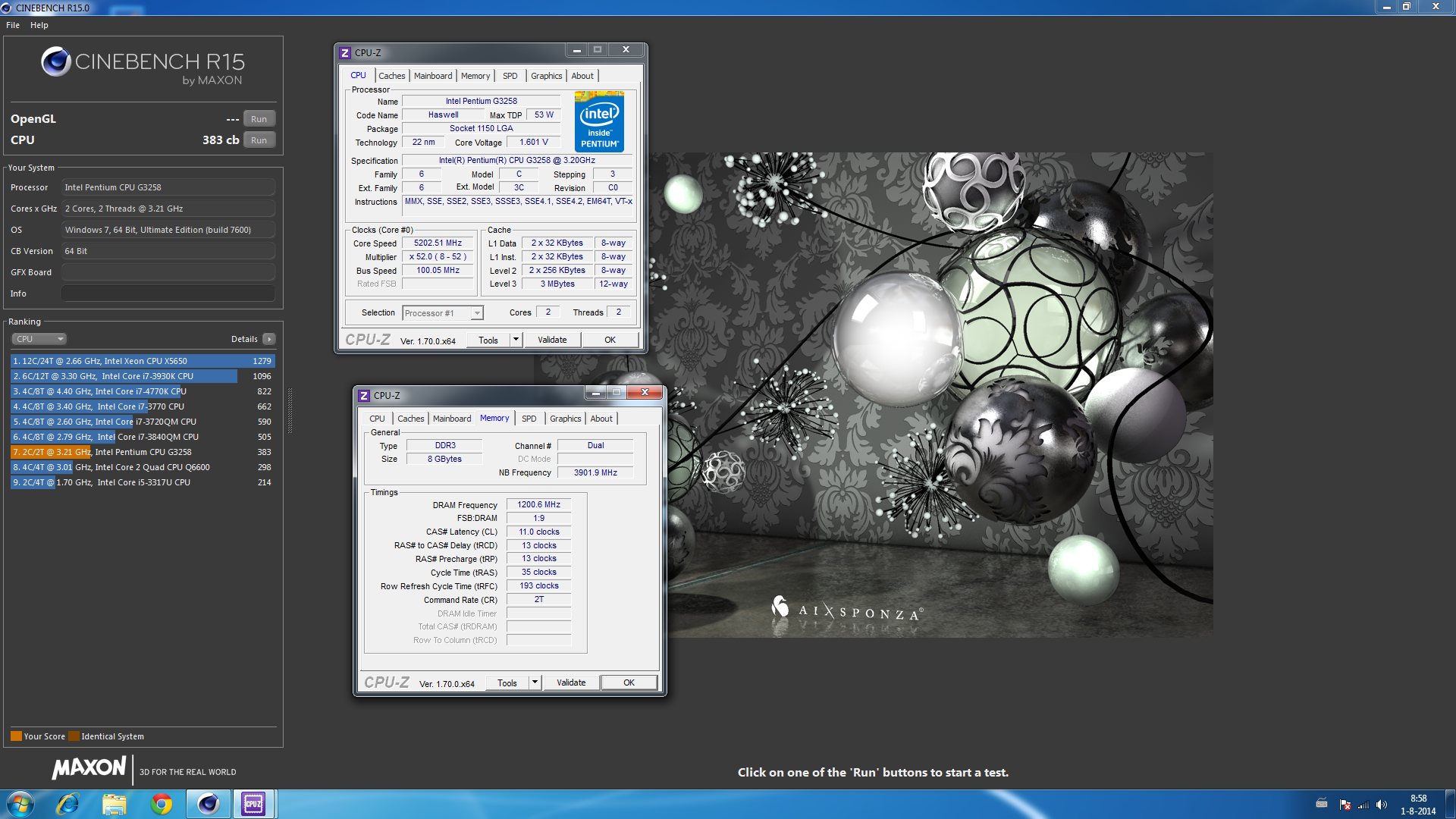
Task: Click Validate in Memory CPU-Z window
Action: (571, 682)
